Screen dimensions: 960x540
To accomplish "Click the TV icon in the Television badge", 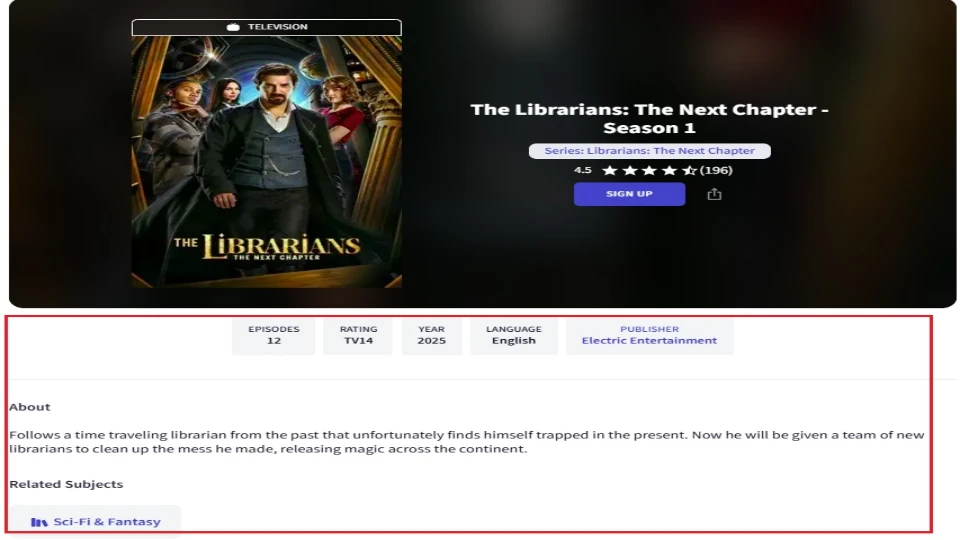I will (233, 27).
